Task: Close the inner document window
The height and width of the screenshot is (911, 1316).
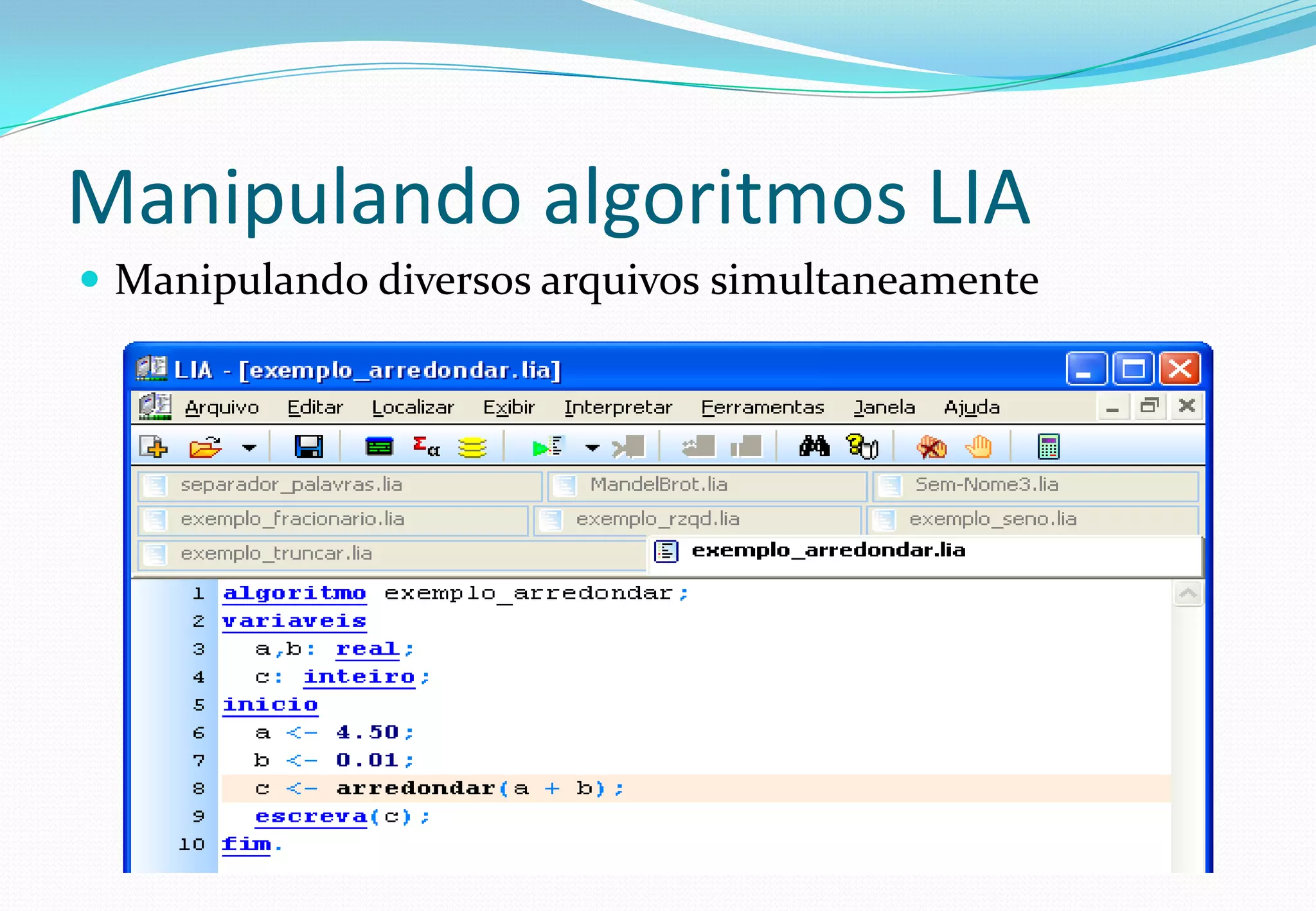Action: tap(1186, 407)
